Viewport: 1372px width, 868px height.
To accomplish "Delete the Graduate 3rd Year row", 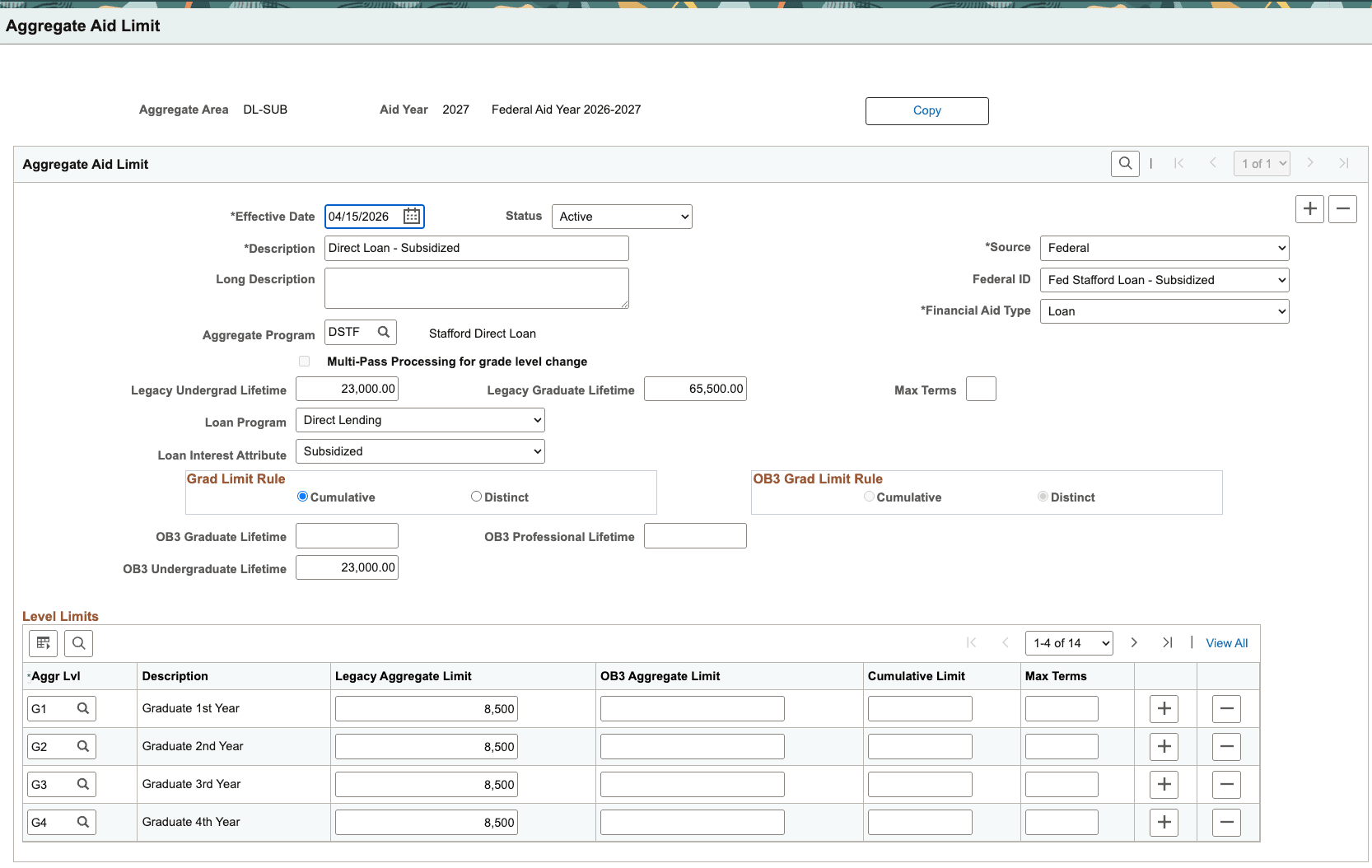I will tap(1226, 785).
